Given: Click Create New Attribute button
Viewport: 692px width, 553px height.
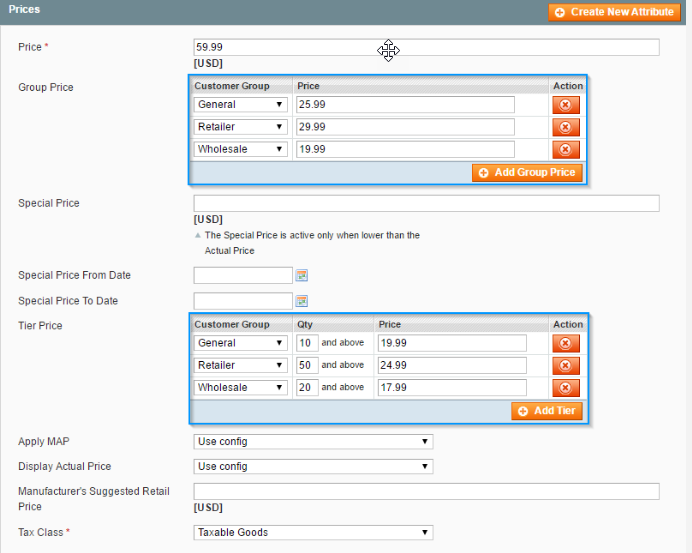Looking at the screenshot, I should click(614, 12).
